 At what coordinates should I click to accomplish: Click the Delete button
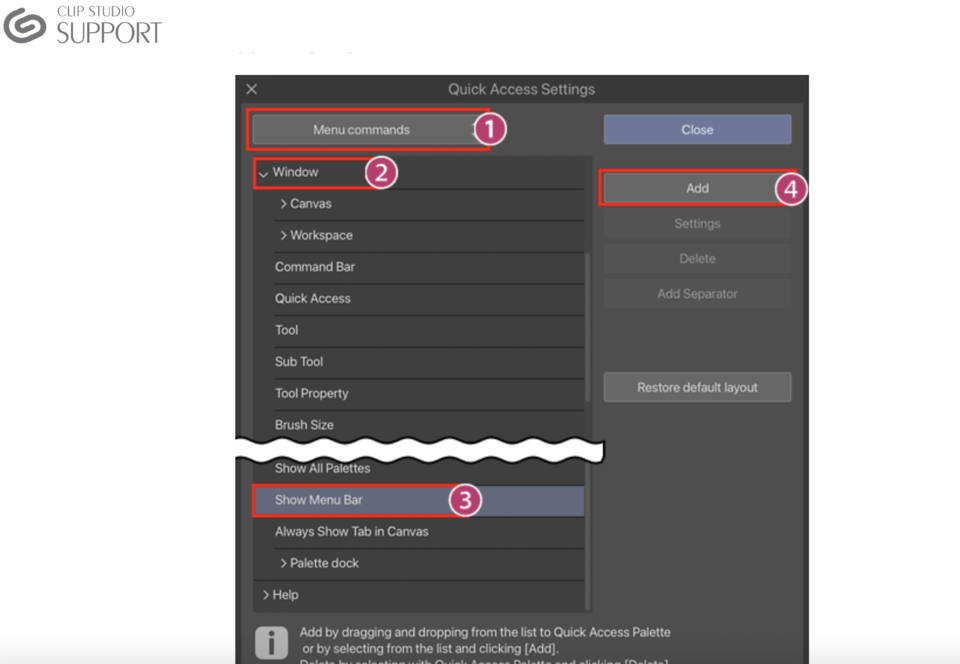pyautogui.click(x=697, y=259)
